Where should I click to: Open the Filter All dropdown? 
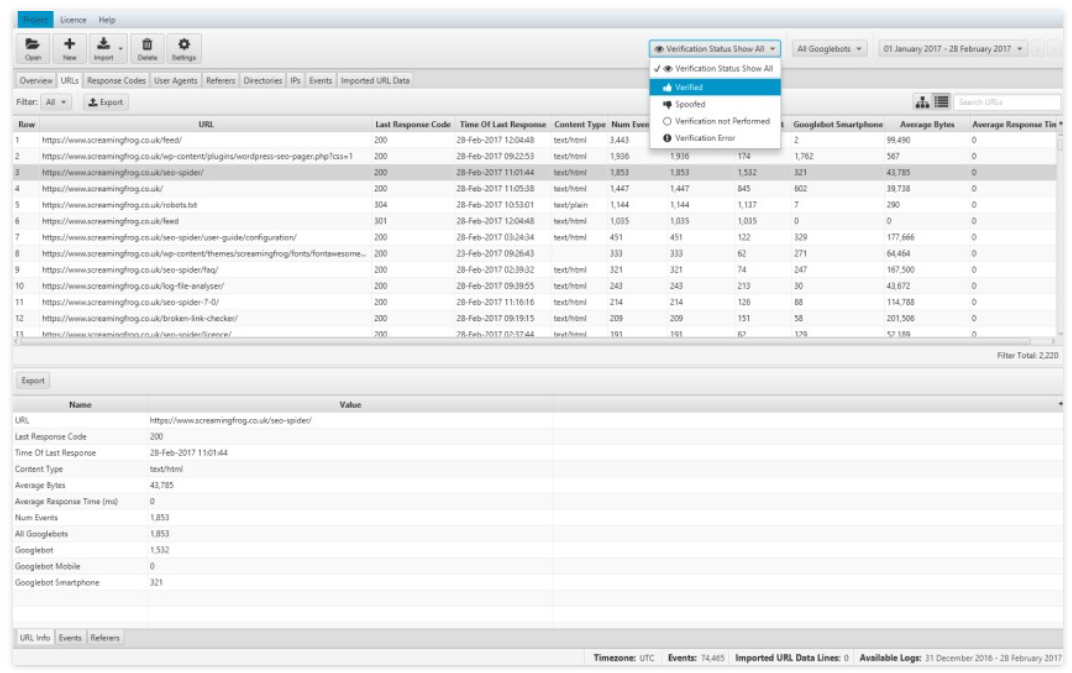coord(55,102)
